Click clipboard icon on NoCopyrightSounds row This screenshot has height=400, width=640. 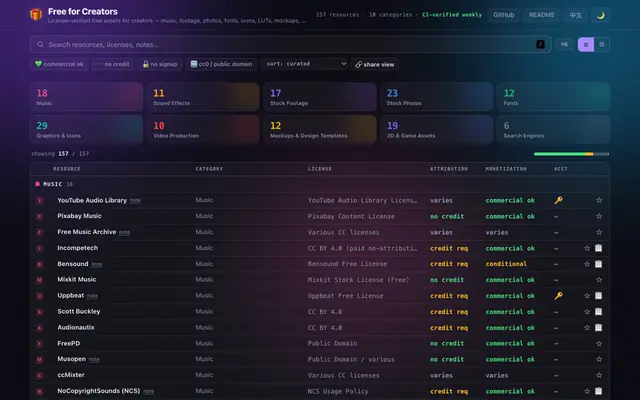click(598, 391)
